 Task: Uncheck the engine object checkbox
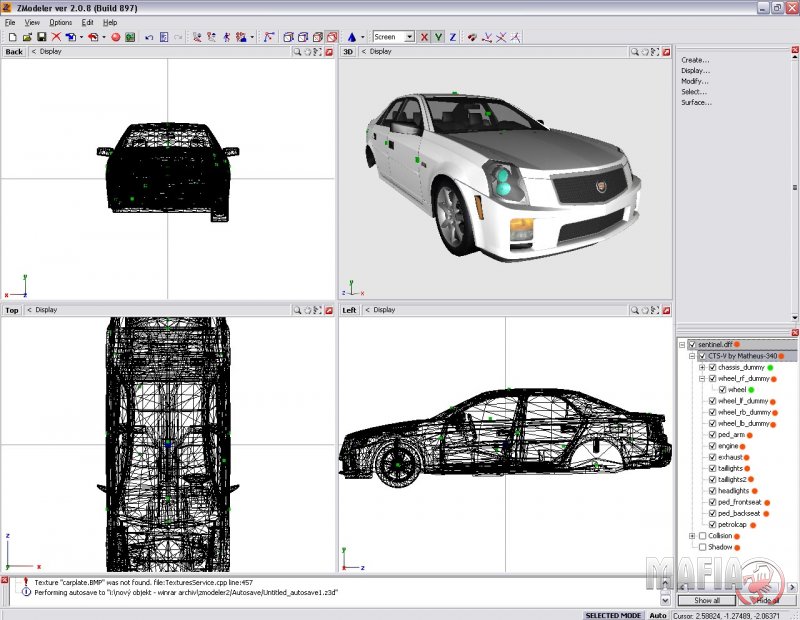[x=712, y=446]
